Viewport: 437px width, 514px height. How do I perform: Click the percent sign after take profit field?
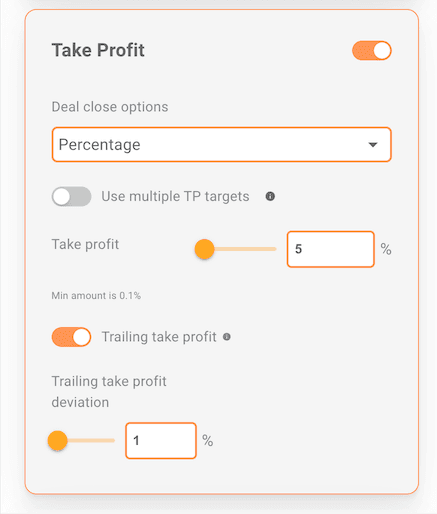click(386, 249)
